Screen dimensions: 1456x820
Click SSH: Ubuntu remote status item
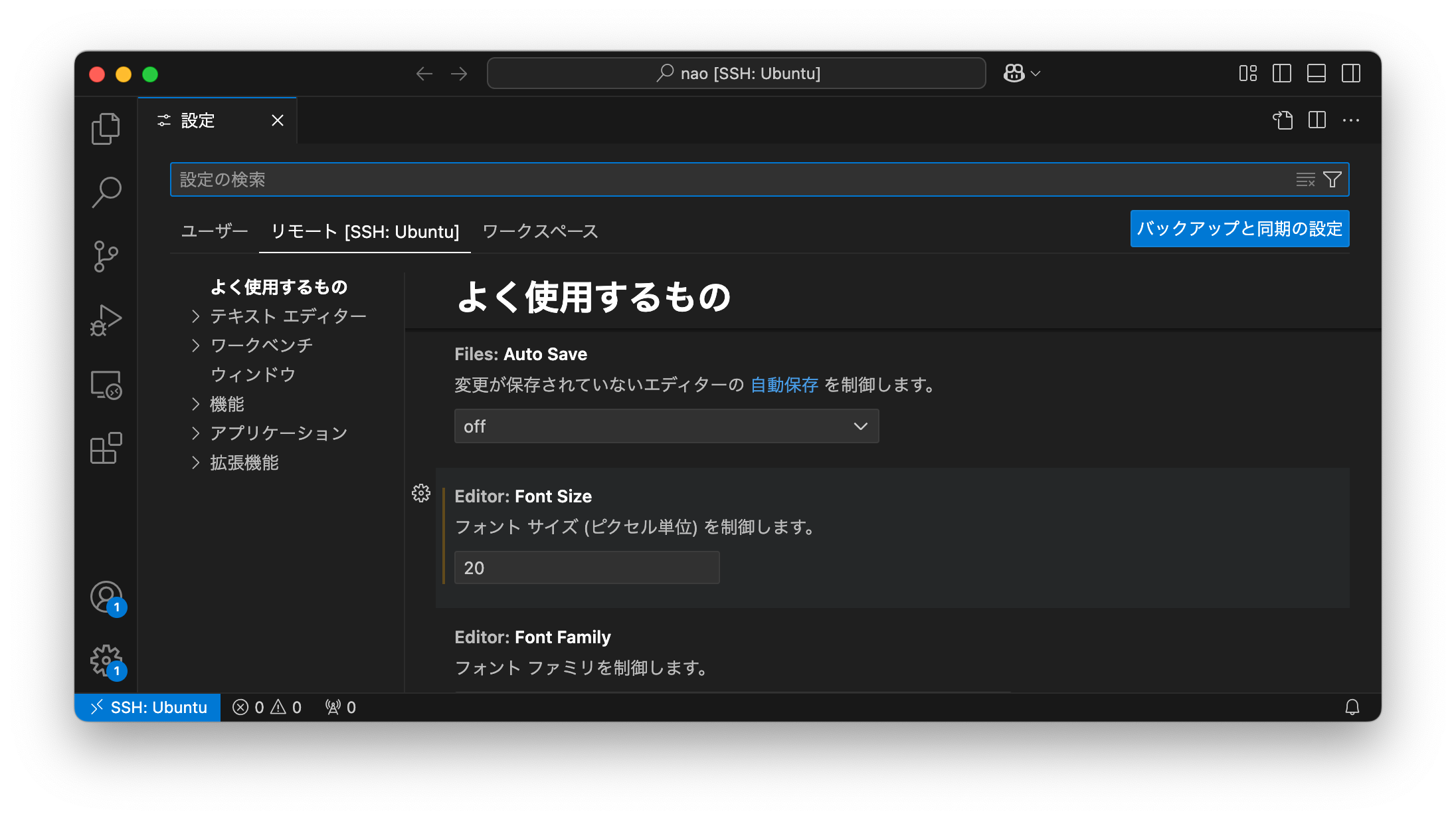pyautogui.click(x=148, y=707)
